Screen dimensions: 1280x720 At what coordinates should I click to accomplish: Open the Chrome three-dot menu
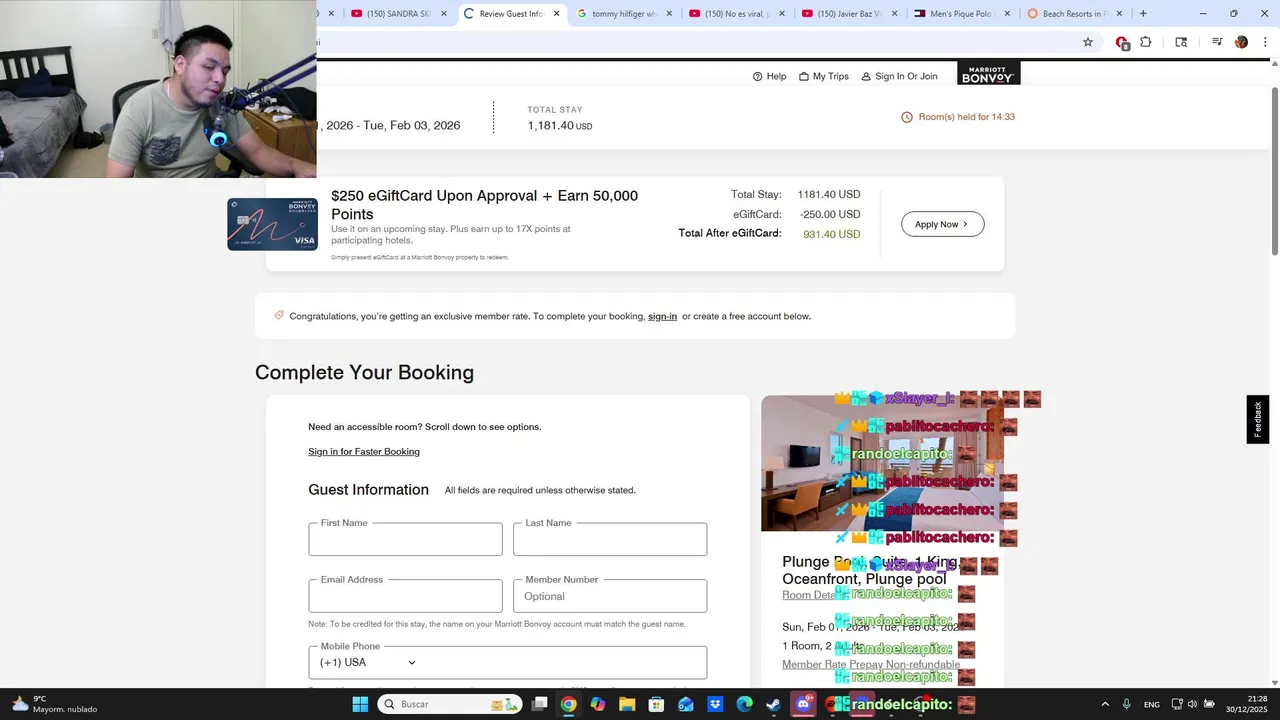[x=1265, y=42]
